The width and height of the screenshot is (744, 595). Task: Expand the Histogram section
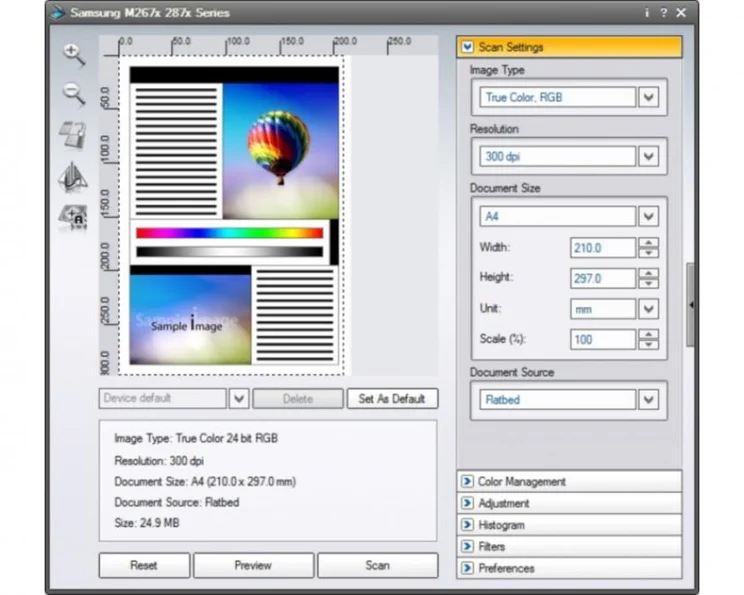[467, 525]
